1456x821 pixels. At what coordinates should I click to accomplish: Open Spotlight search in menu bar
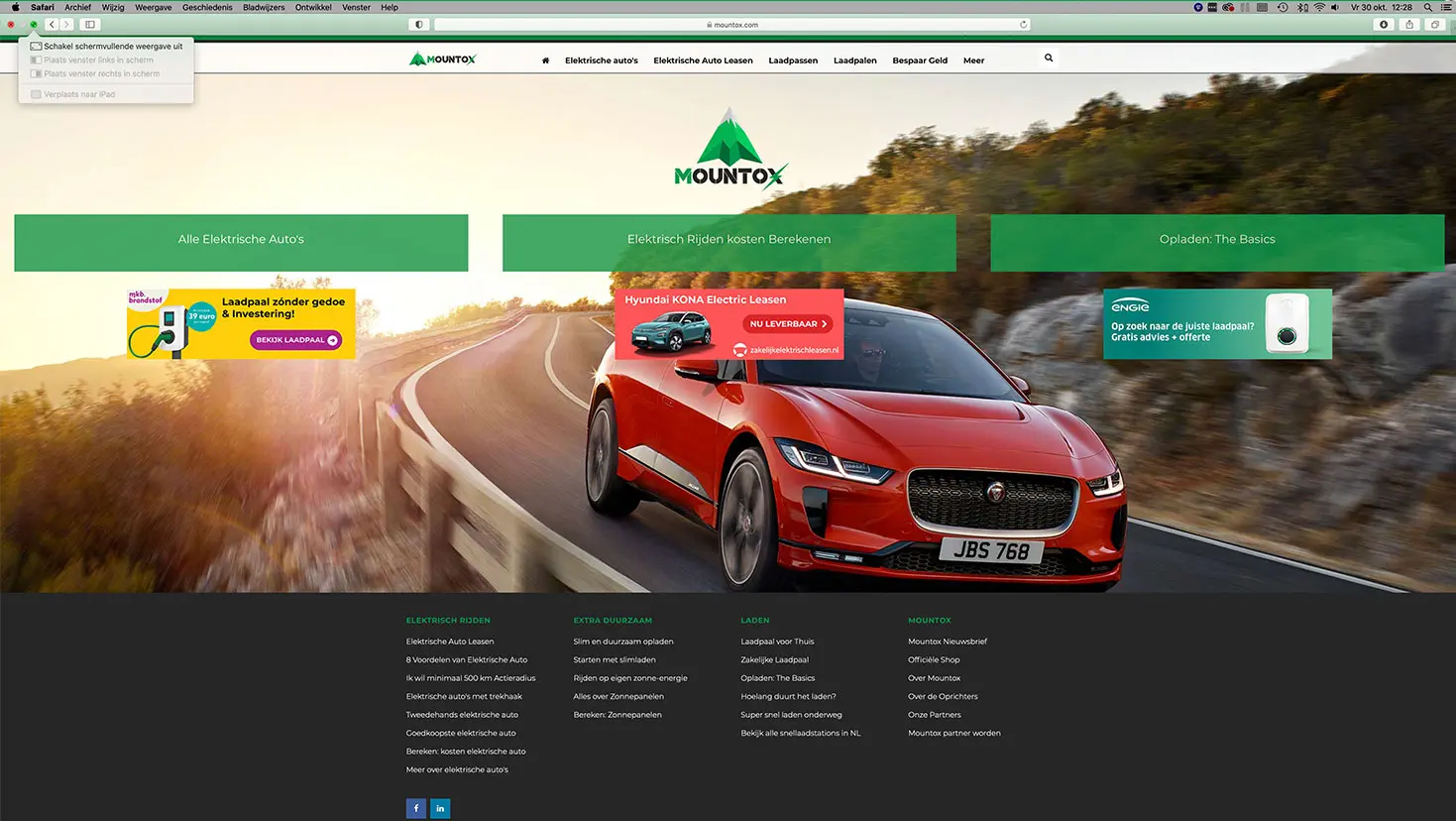[x=1428, y=7]
